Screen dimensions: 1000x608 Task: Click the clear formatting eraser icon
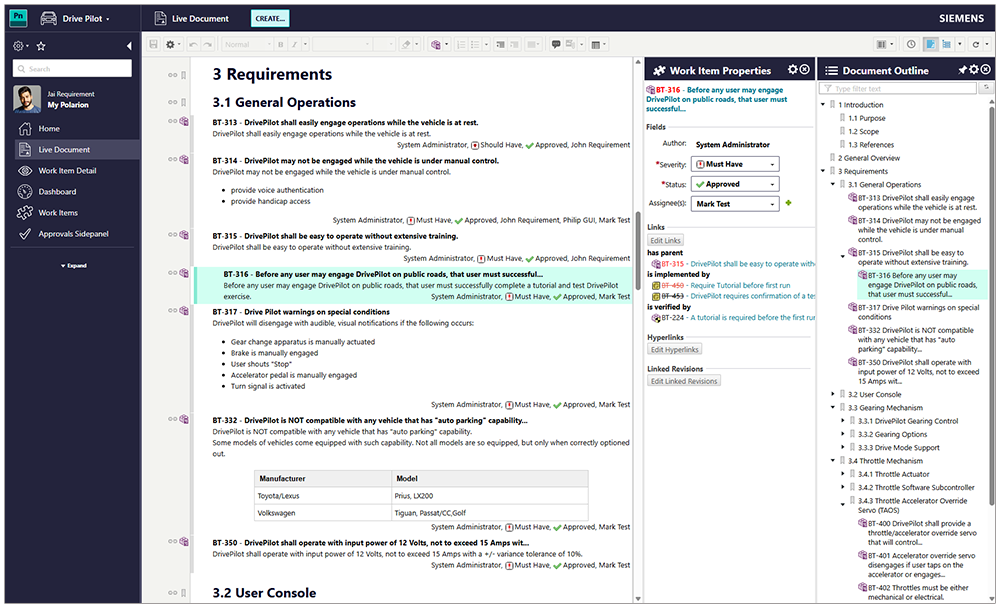point(406,44)
